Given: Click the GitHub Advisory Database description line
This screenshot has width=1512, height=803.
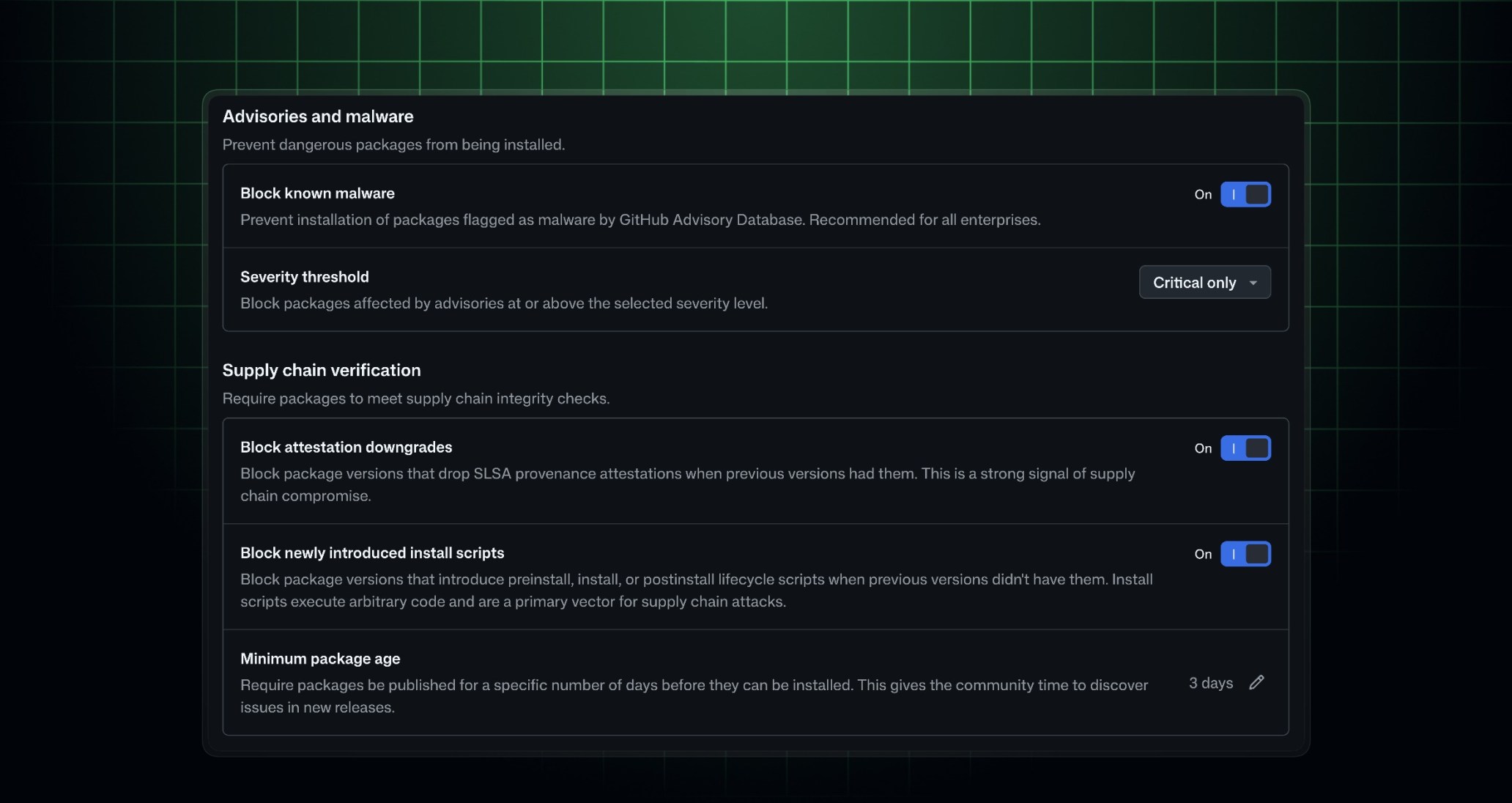Looking at the screenshot, I should point(640,220).
